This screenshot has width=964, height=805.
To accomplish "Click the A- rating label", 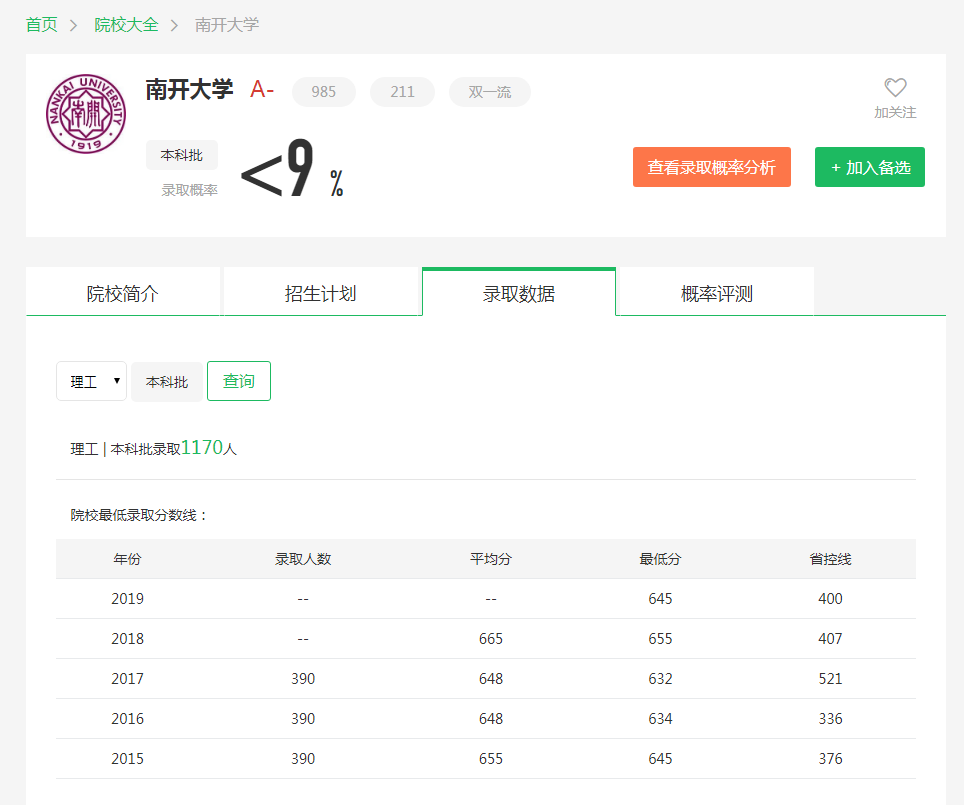I will [262, 90].
